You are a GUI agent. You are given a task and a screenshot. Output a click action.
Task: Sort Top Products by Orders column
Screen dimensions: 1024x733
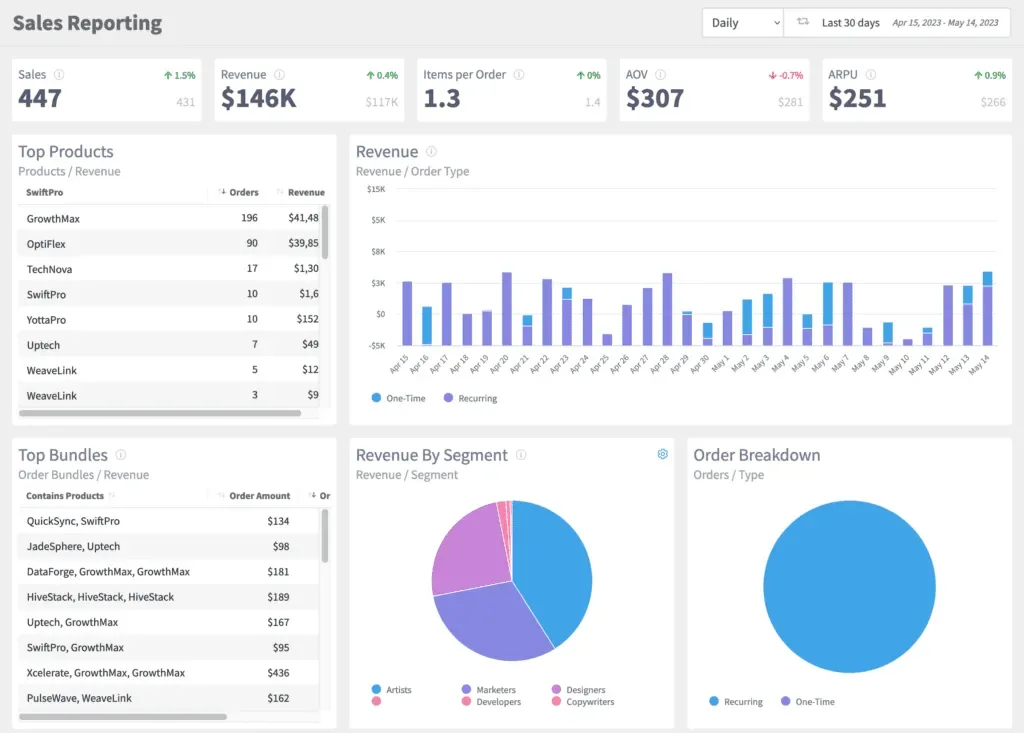pyautogui.click(x=239, y=192)
